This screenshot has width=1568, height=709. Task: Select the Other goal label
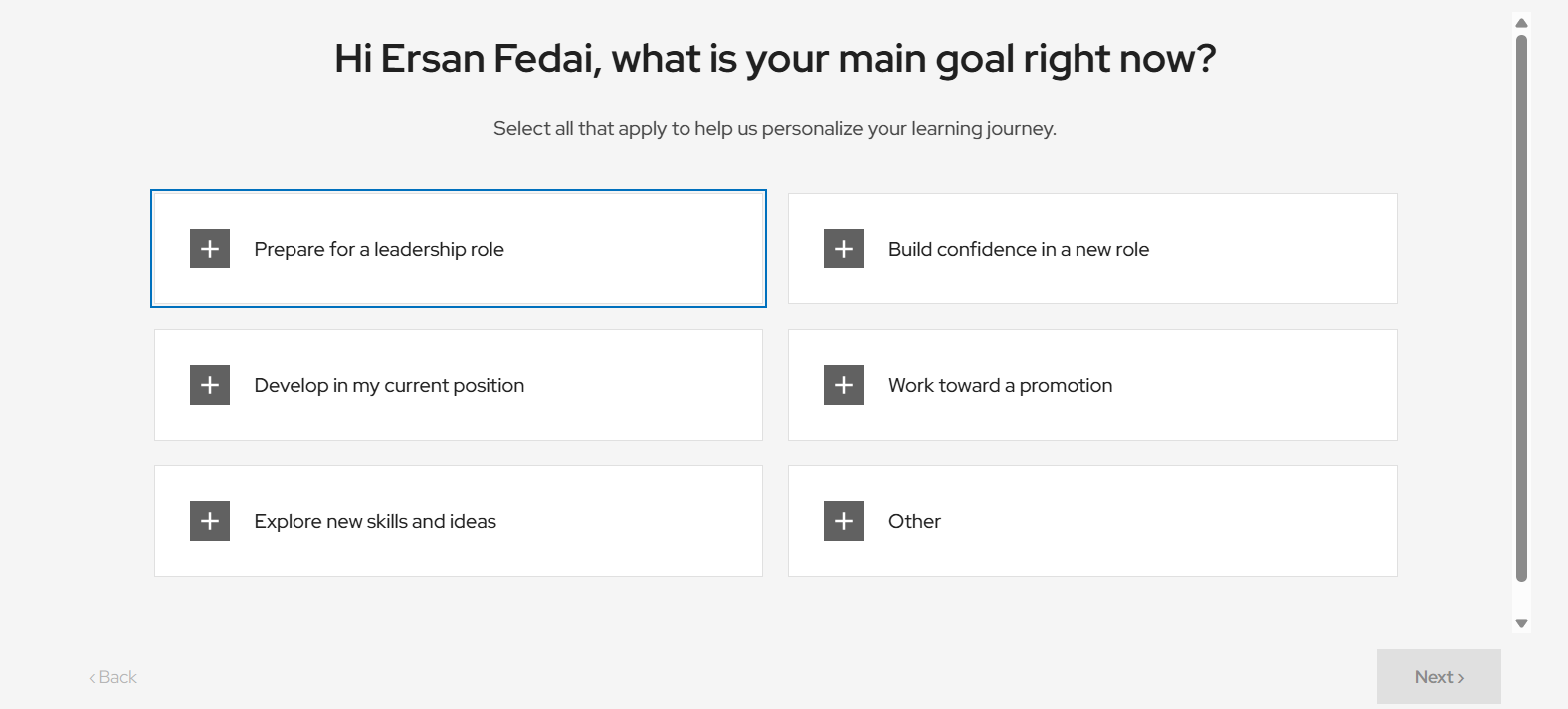[x=914, y=521]
